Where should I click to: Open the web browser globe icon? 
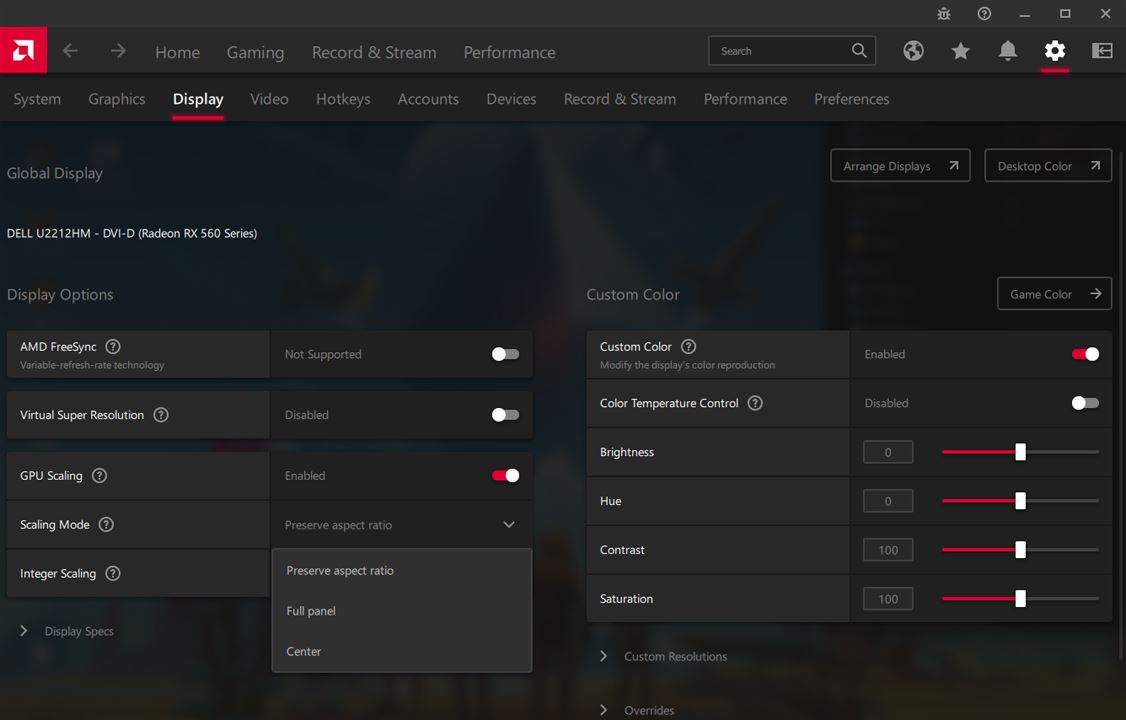click(x=913, y=50)
